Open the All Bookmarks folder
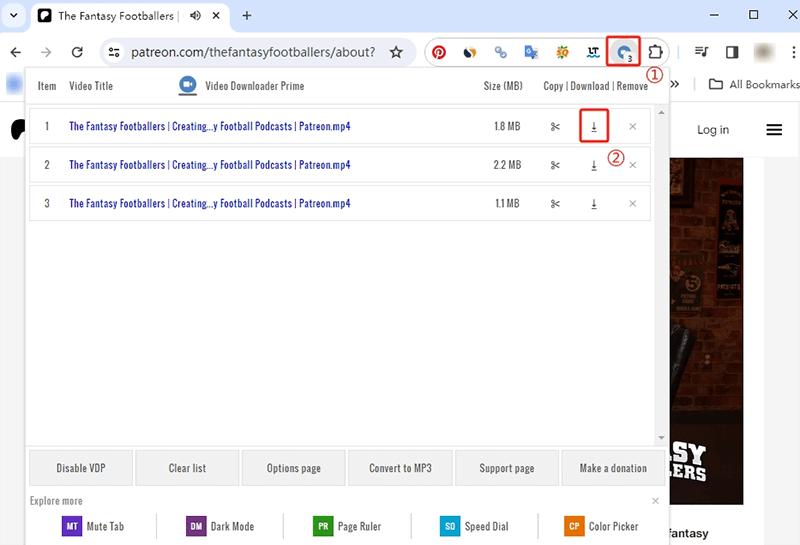The image size is (800, 545). click(x=754, y=84)
